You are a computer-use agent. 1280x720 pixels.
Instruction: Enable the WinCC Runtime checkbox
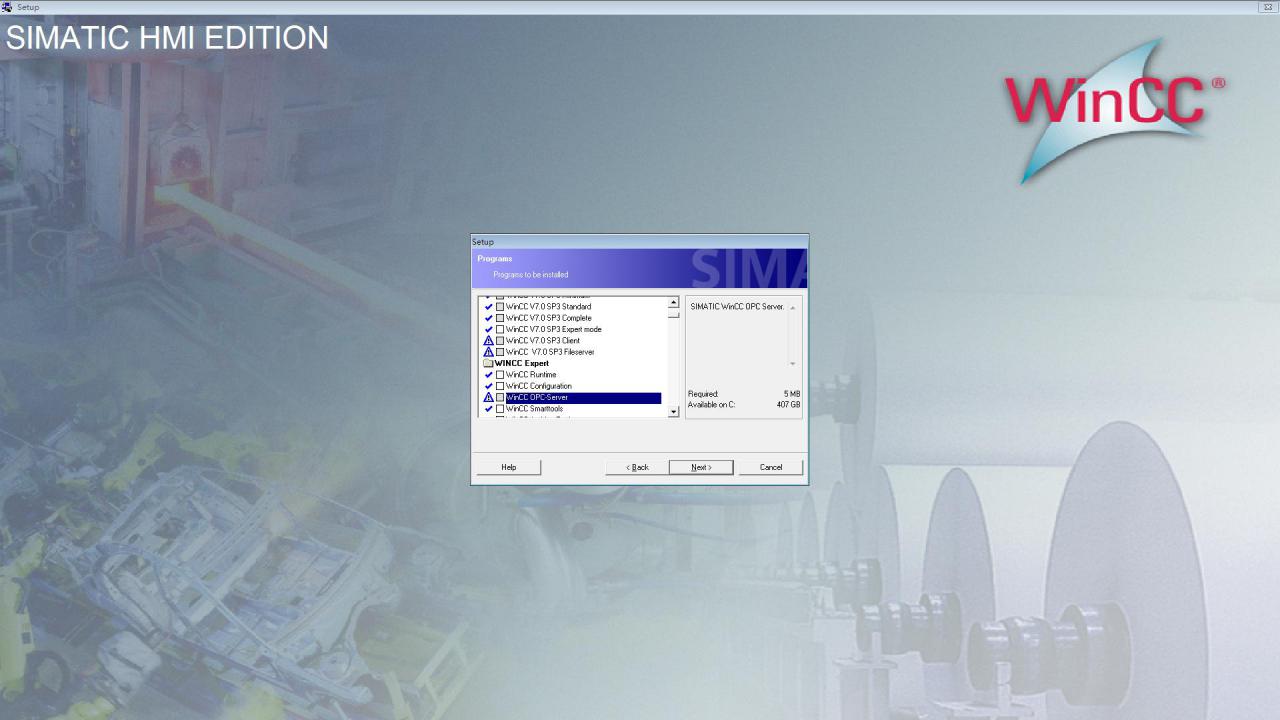(x=500, y=375)
